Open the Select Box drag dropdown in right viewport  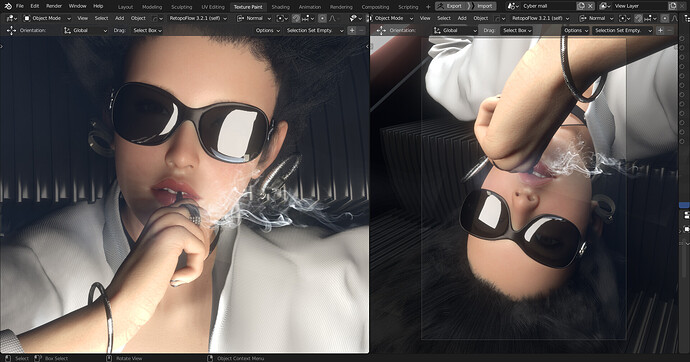point(517,30)
